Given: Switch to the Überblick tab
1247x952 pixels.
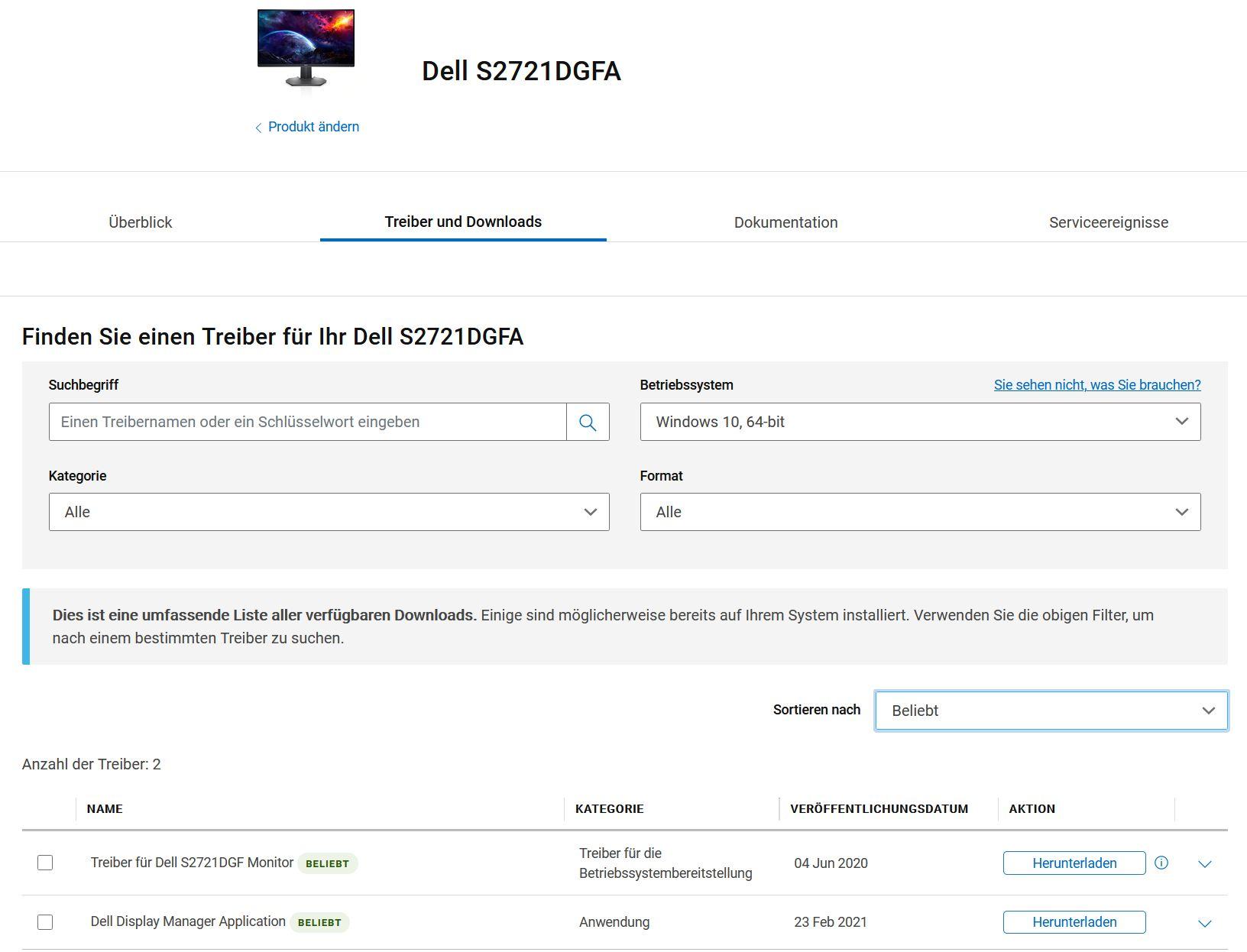Looking at the screenshot, I should tap(141, 222).
